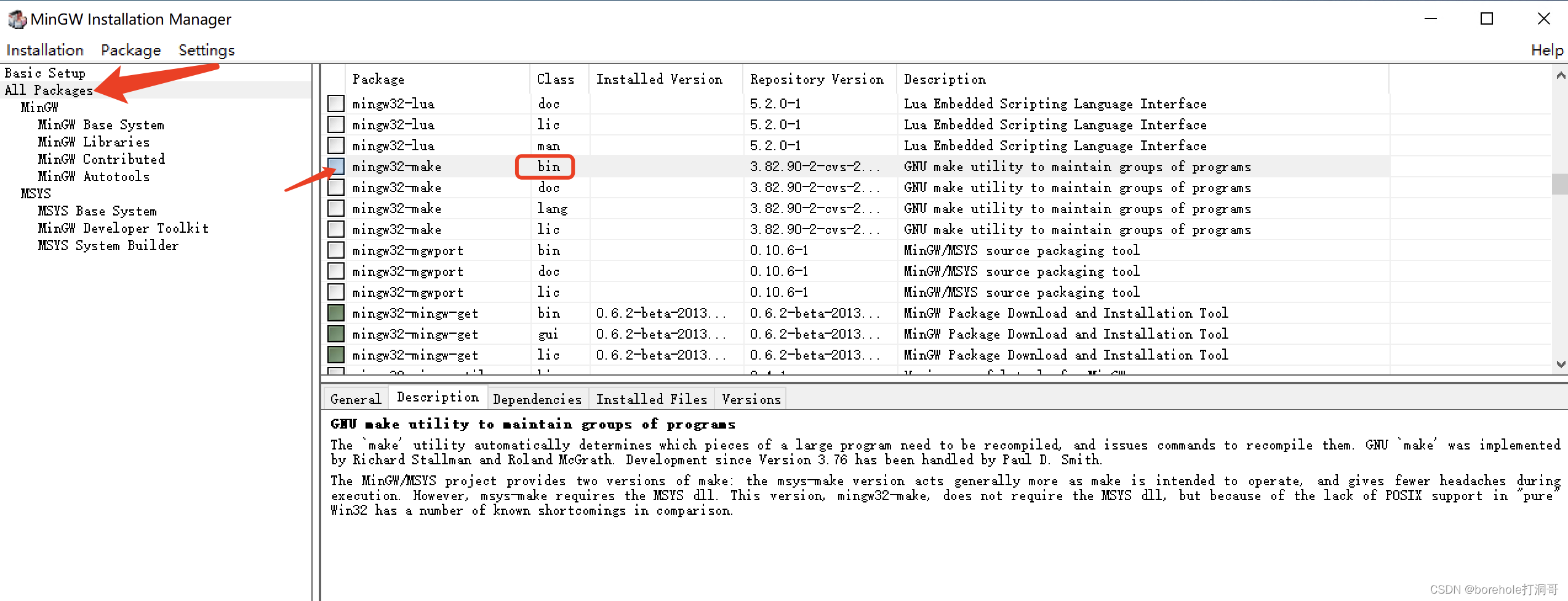
Task: Switch to the Installed Files tab
Action: tap(651, 400)
